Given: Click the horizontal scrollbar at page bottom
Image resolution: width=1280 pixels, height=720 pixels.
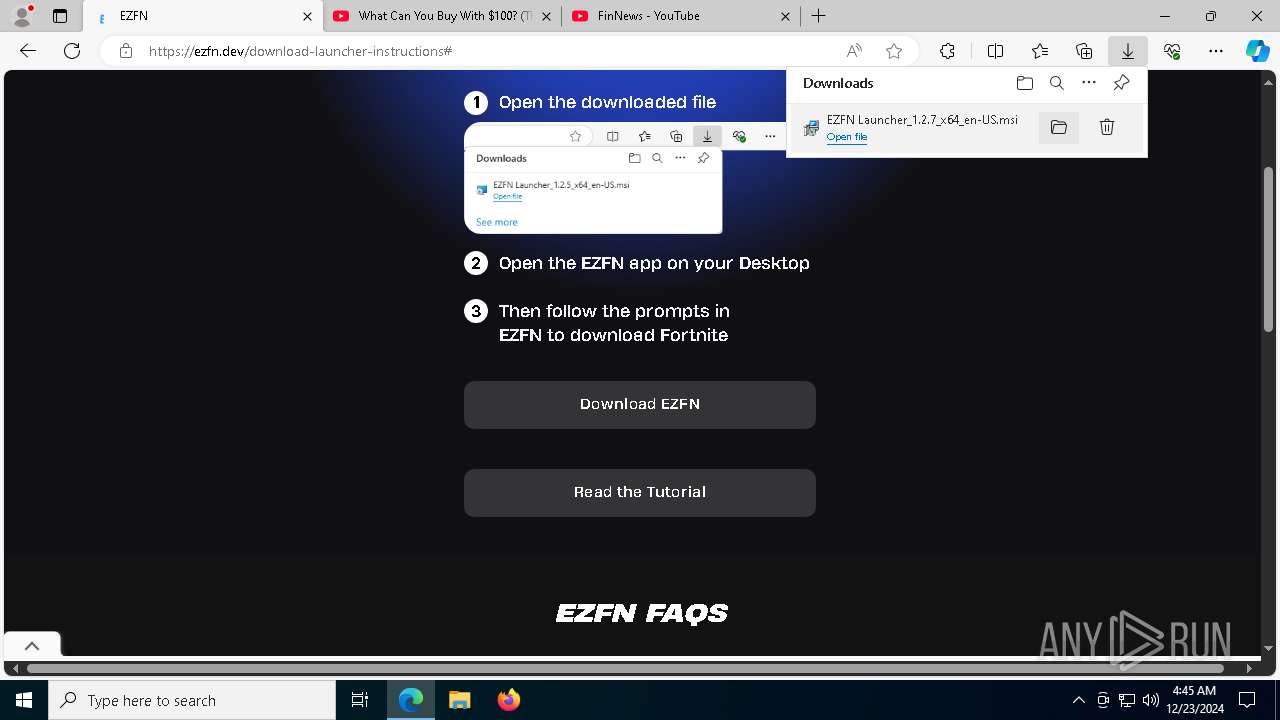Looking at the screenshot, I should [625, 668].
